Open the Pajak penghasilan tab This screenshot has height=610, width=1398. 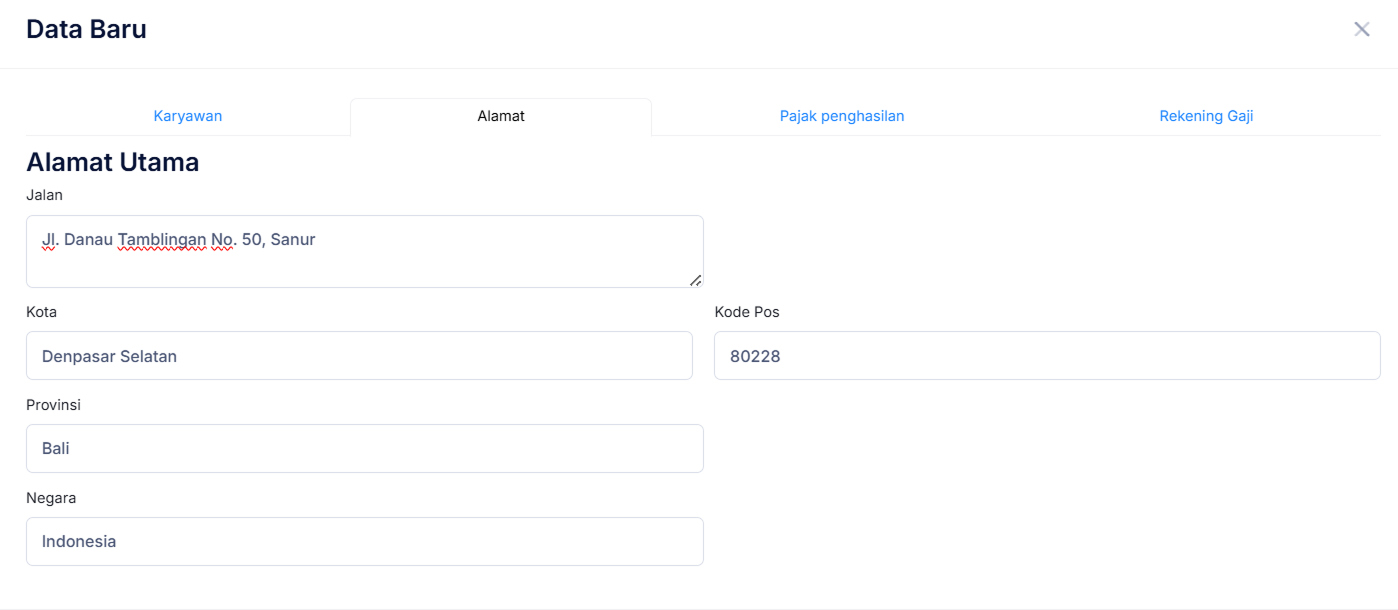coord(842,116)
